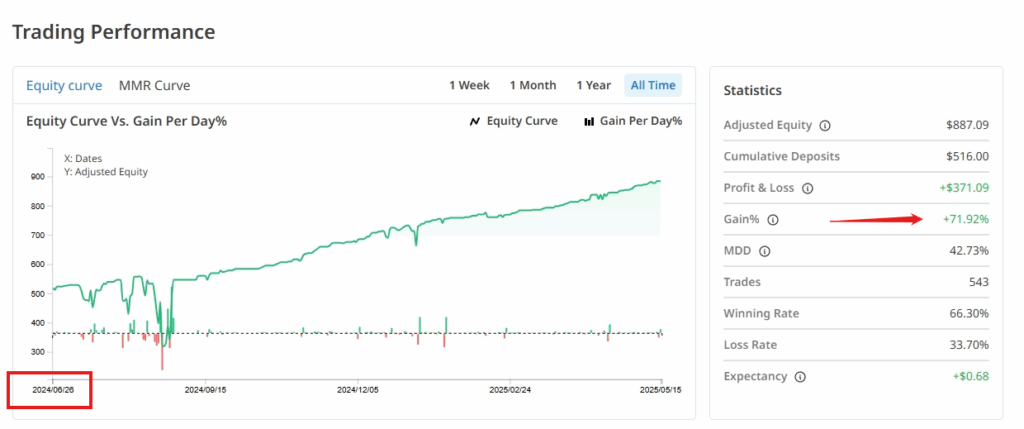Select the 1 Week time range

[x=469, y=85]
